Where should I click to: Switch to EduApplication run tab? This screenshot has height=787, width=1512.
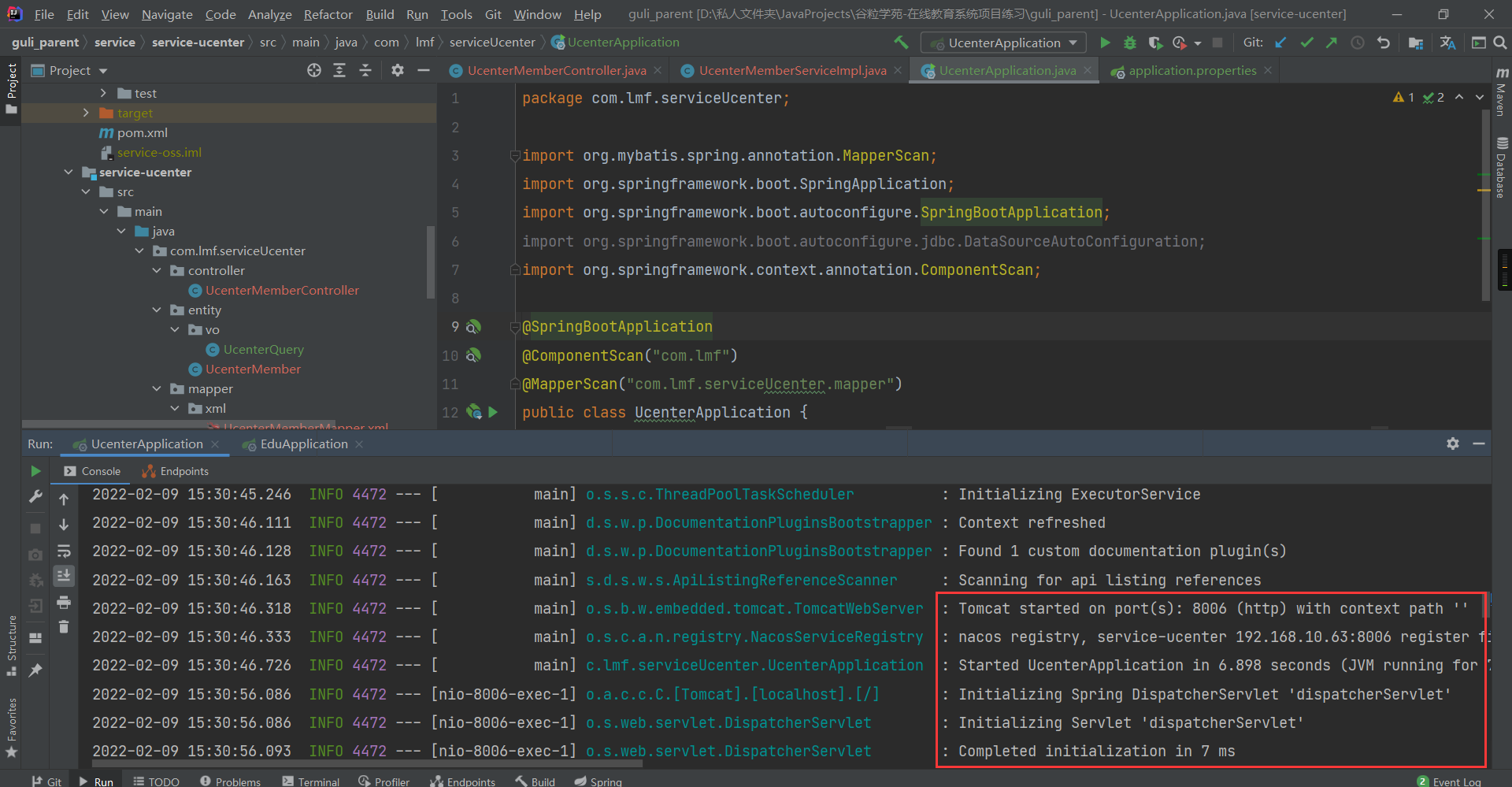304,444
